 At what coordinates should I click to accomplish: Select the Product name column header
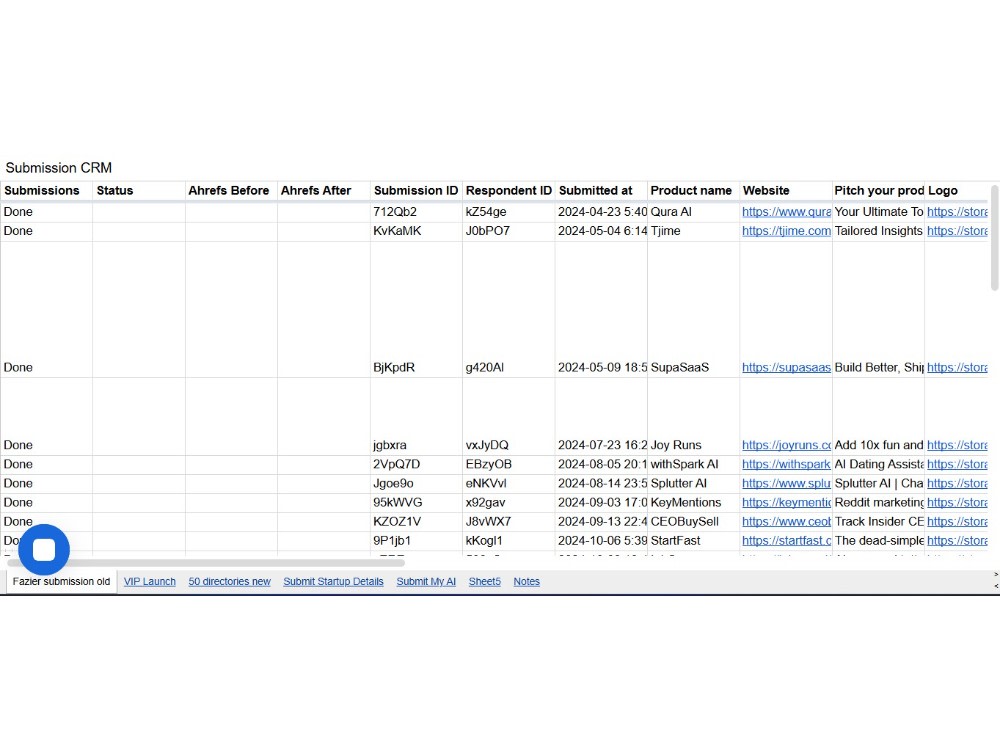tap(694, 191)
